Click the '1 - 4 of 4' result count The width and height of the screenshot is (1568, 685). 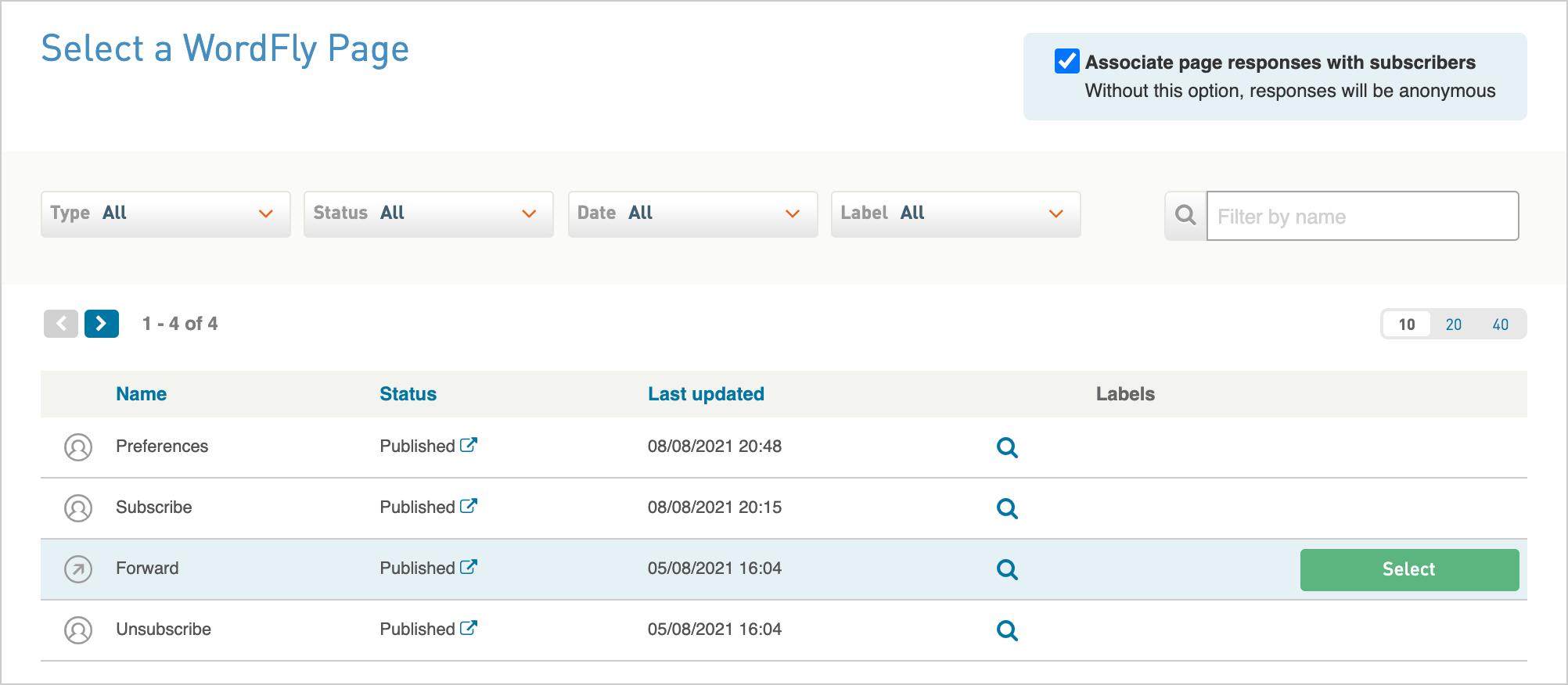coord(180,324)
